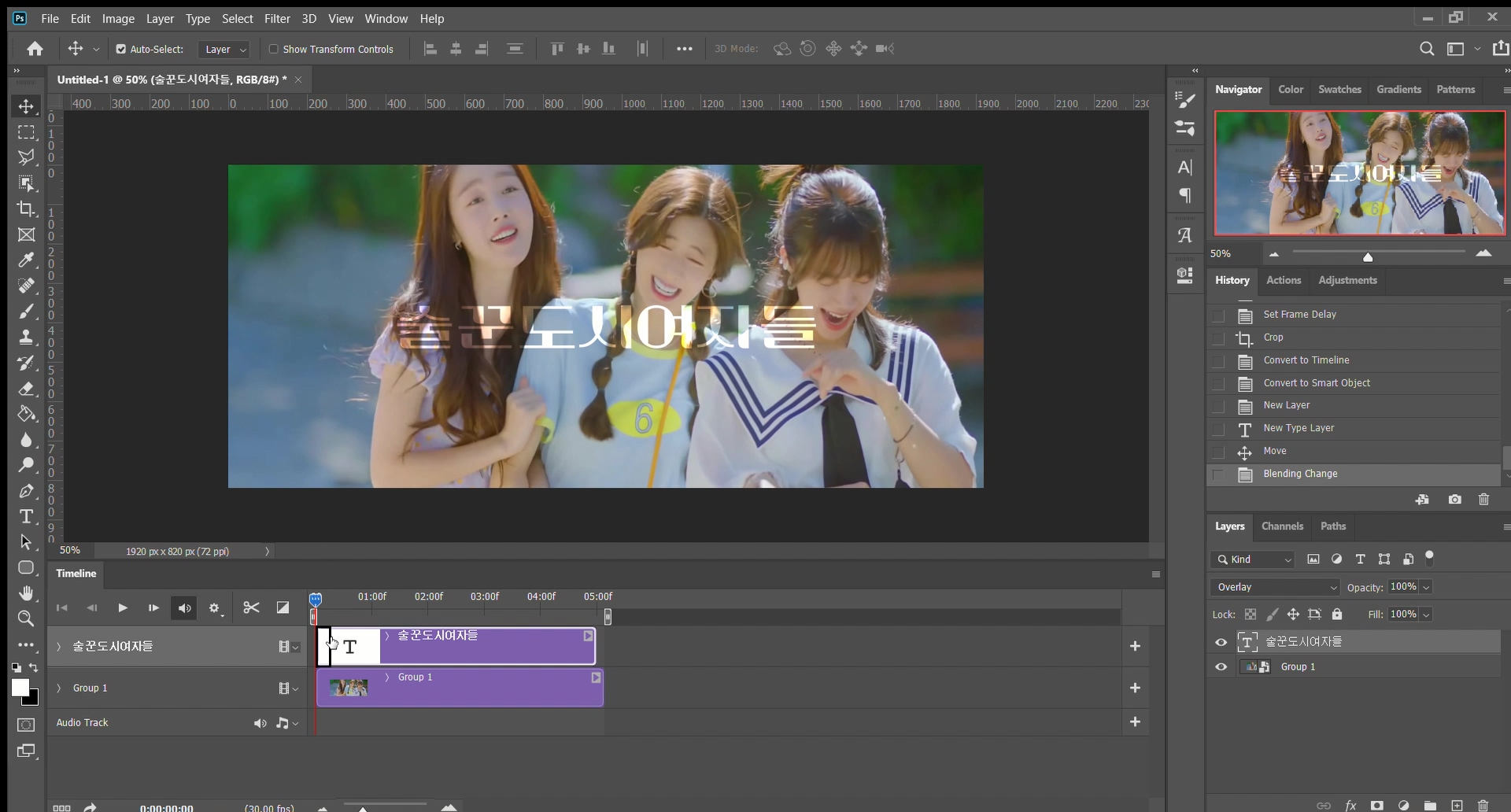The height and width of the screenshot is (812, 1511).
Task: Open the Filter menu
Action: tap(277, 18)
